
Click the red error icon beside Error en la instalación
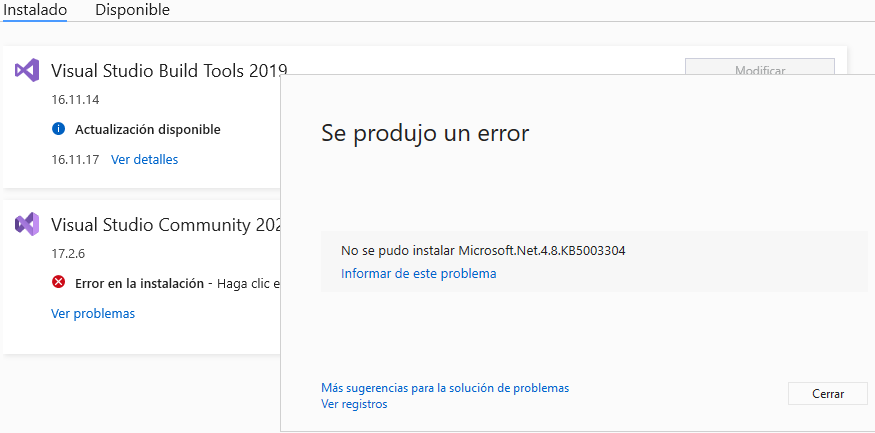(58, 282)
